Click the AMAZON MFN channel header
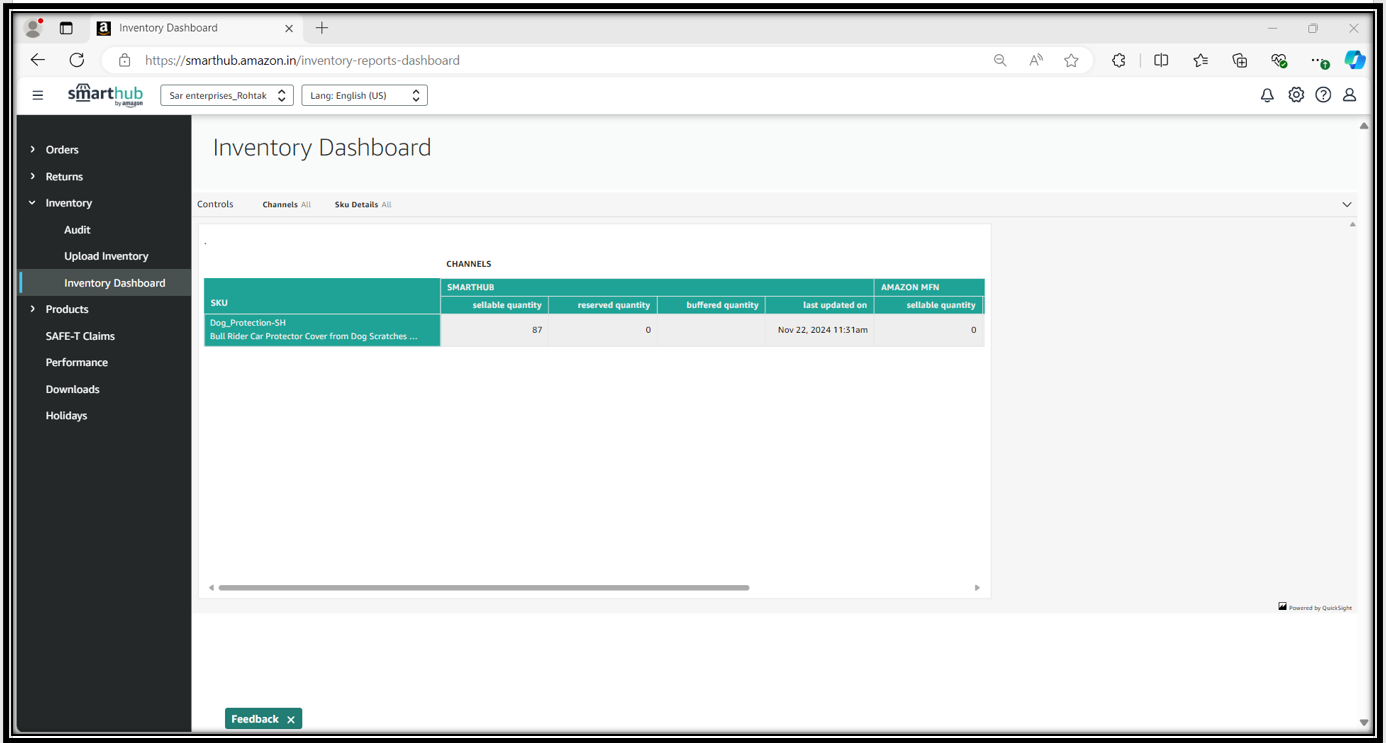Image resolution: width=1386 pixels, height=743 pixels. point(929,287)
